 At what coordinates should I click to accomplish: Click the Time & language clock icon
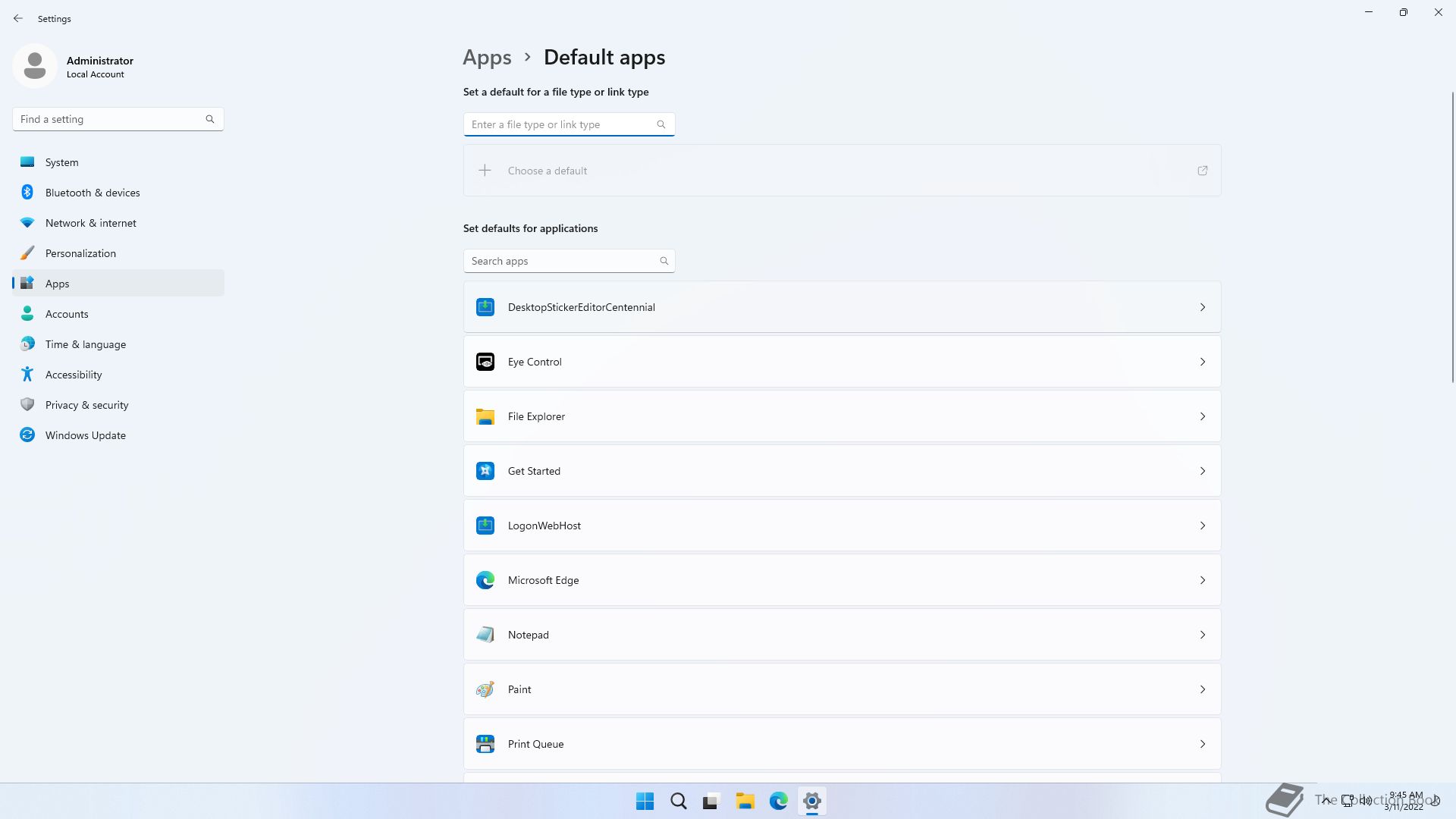pyautogui.click(x=27, y=344)
